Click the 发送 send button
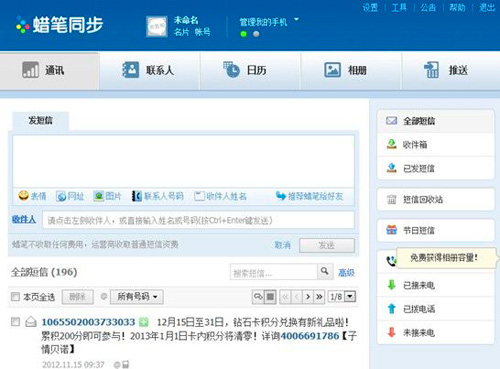500x369 pixels. tap(327, 246)
